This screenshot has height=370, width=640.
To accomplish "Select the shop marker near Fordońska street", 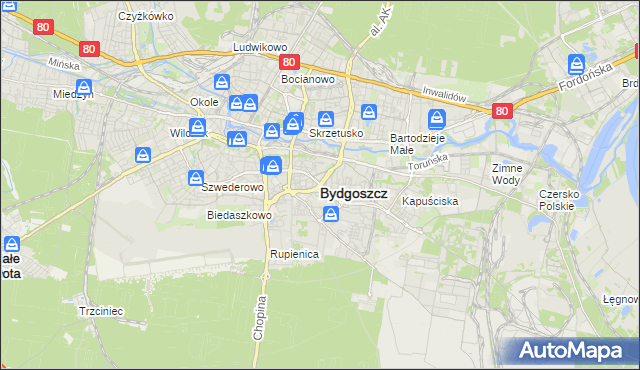I will point(576,64).
